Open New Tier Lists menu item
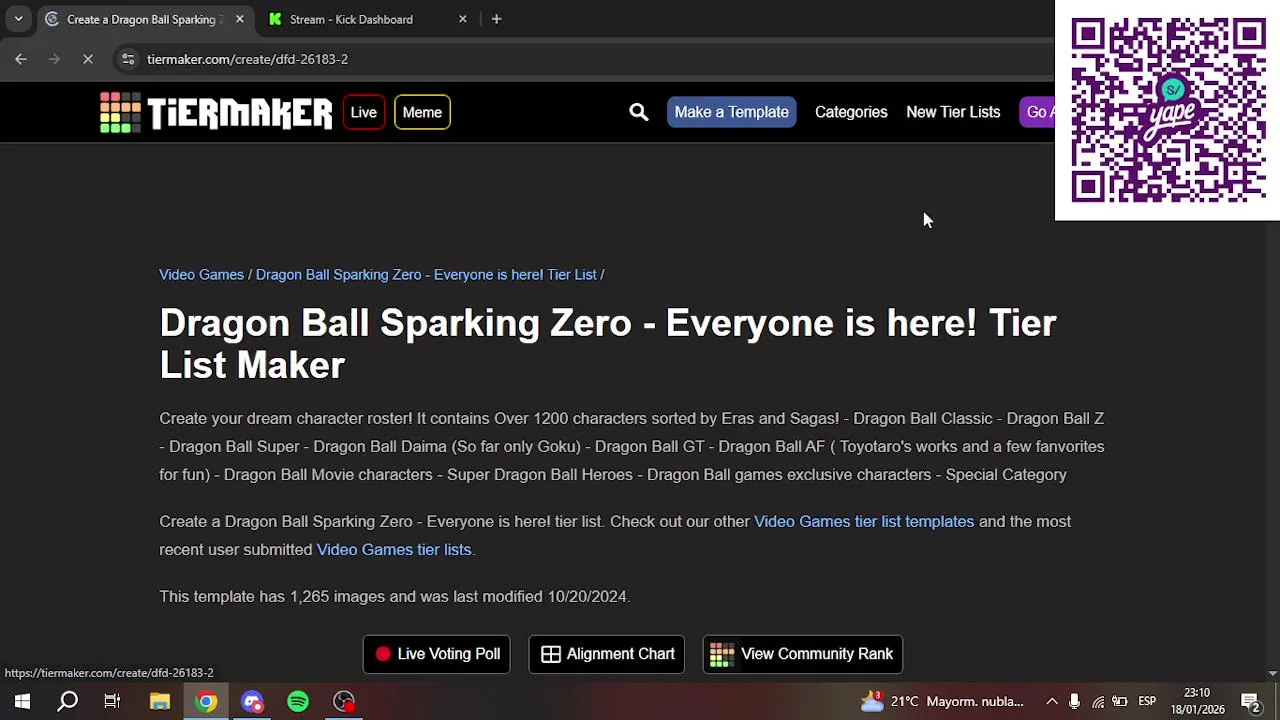The width and height of the screenshot is (1280, 720). 953,112
